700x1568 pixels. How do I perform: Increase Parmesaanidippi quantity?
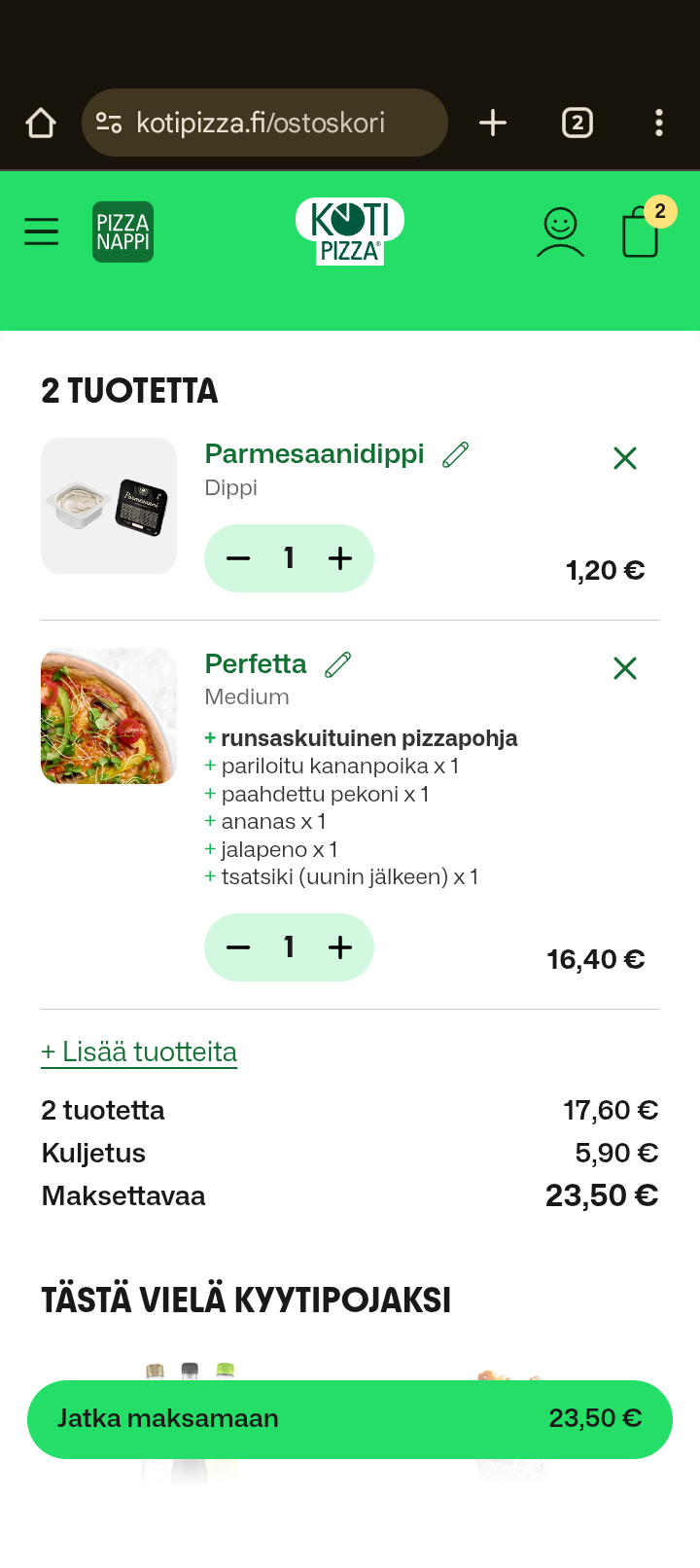click(340, 558)
